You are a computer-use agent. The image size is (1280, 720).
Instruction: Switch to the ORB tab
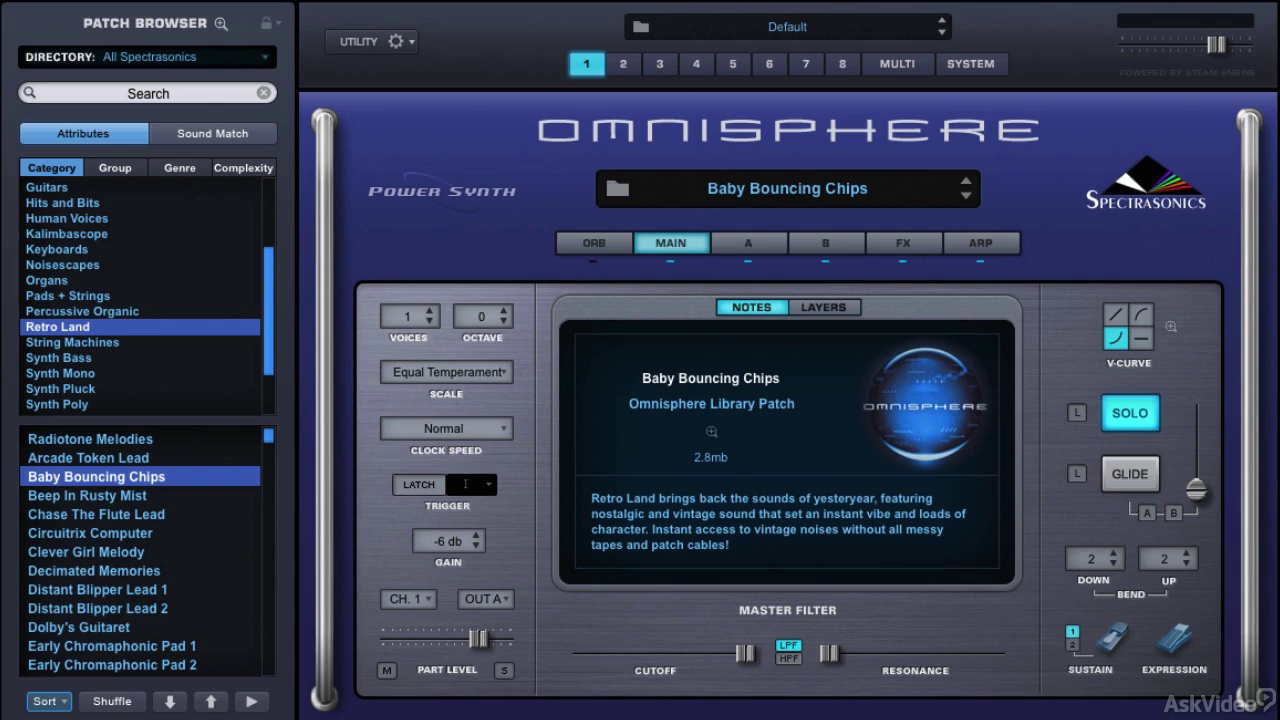tap(594, 243)
